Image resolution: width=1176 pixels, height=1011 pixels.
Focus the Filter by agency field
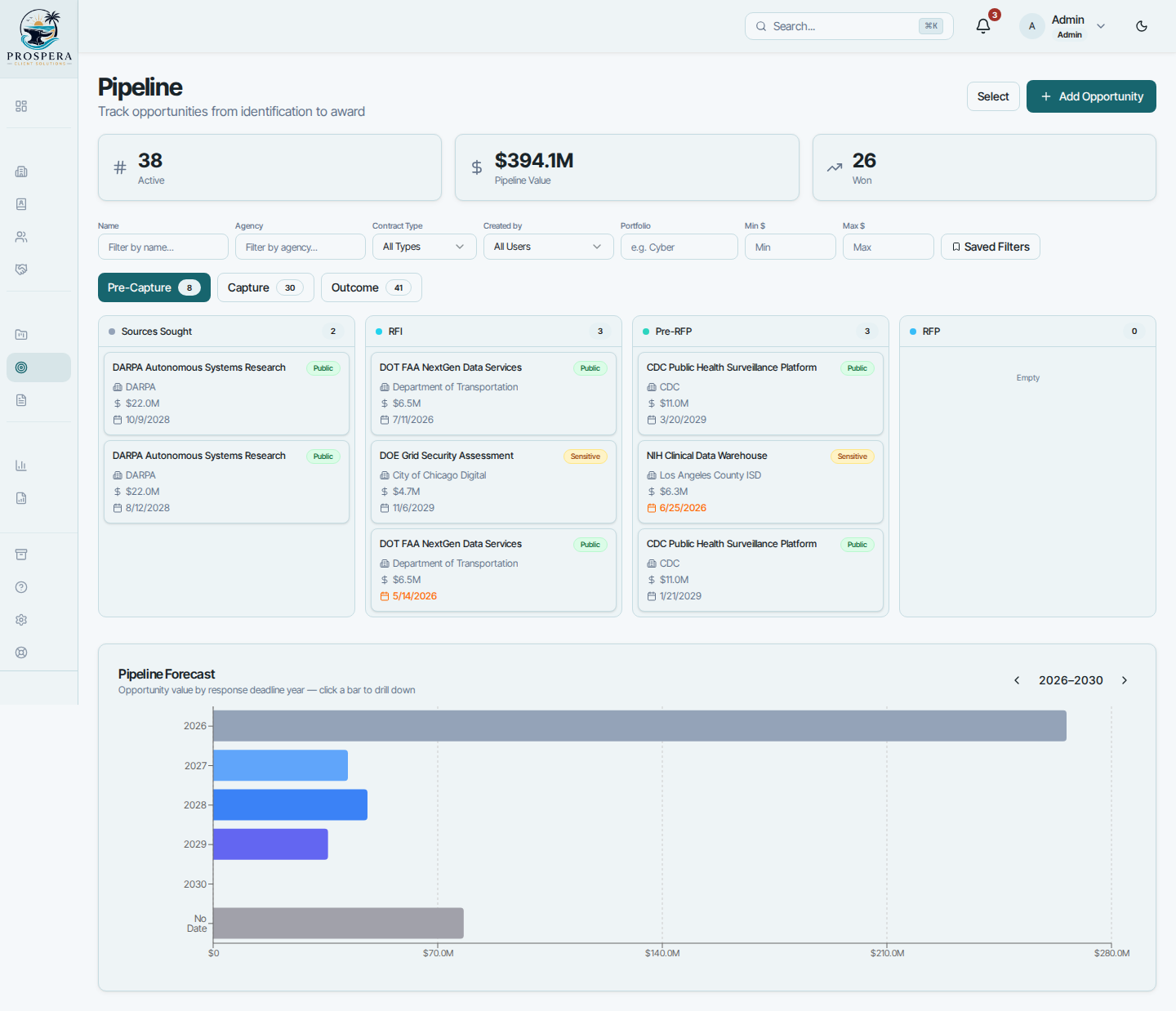(x=301, y=247)
